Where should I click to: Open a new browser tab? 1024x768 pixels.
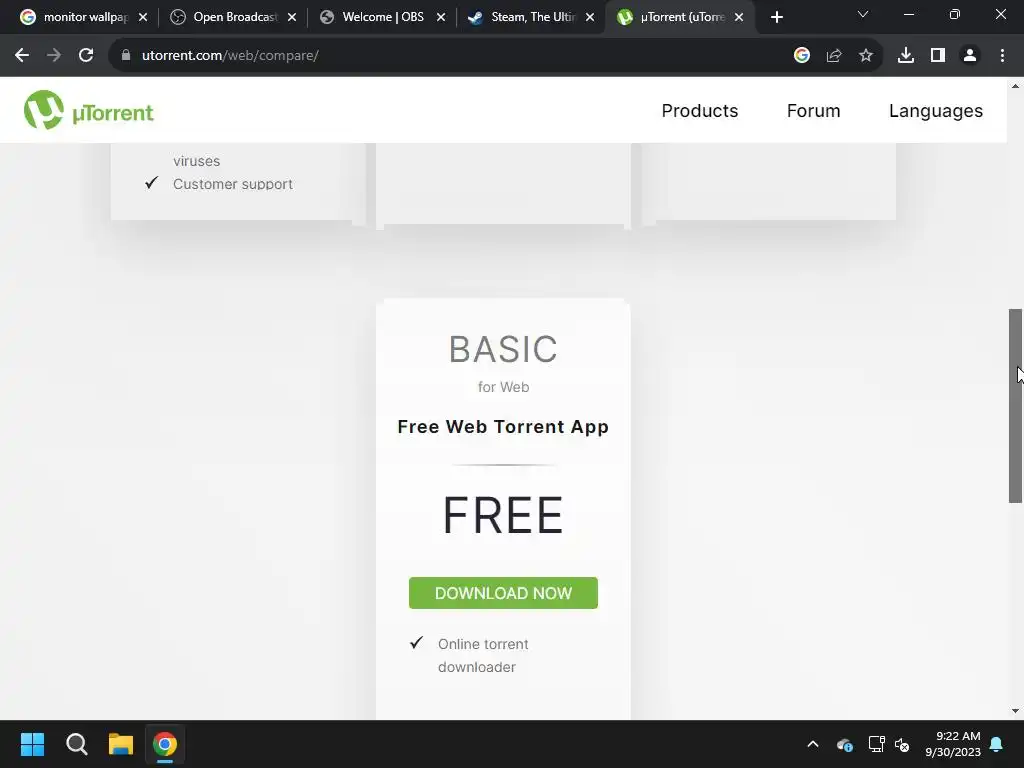tap(776, 18)
